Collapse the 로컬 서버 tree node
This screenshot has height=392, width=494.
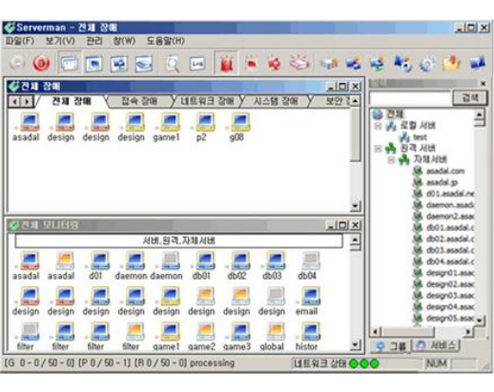pyautogui.click(x=378, y=126)
